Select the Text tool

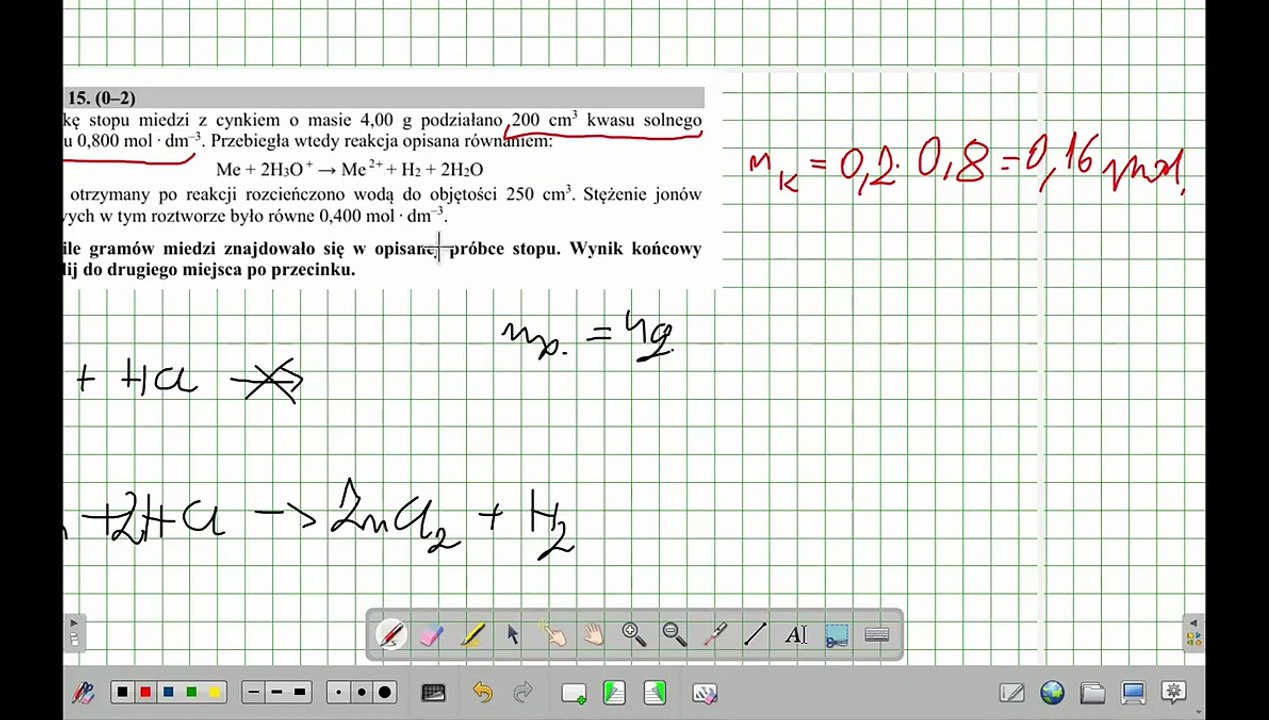tap(796, 634)
